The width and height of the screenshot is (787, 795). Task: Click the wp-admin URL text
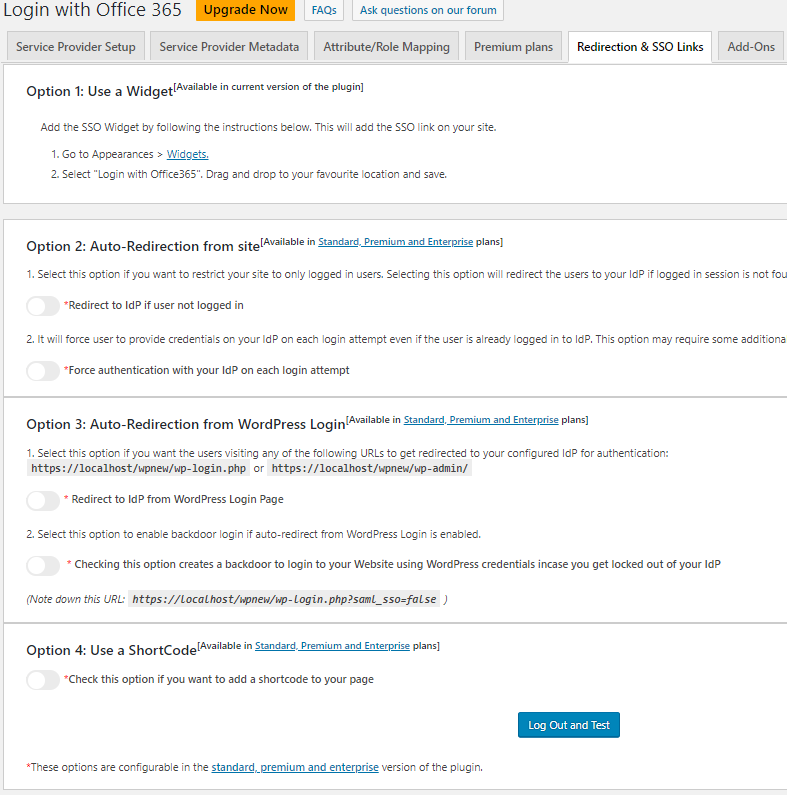tap(370, 468)
